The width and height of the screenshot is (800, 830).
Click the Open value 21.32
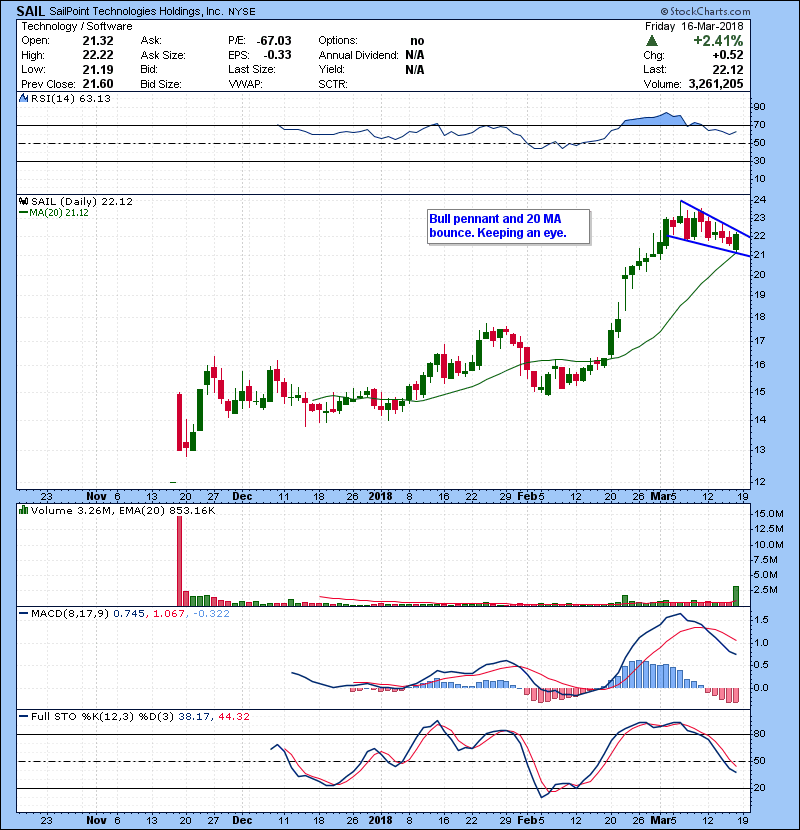click(98, 41)
